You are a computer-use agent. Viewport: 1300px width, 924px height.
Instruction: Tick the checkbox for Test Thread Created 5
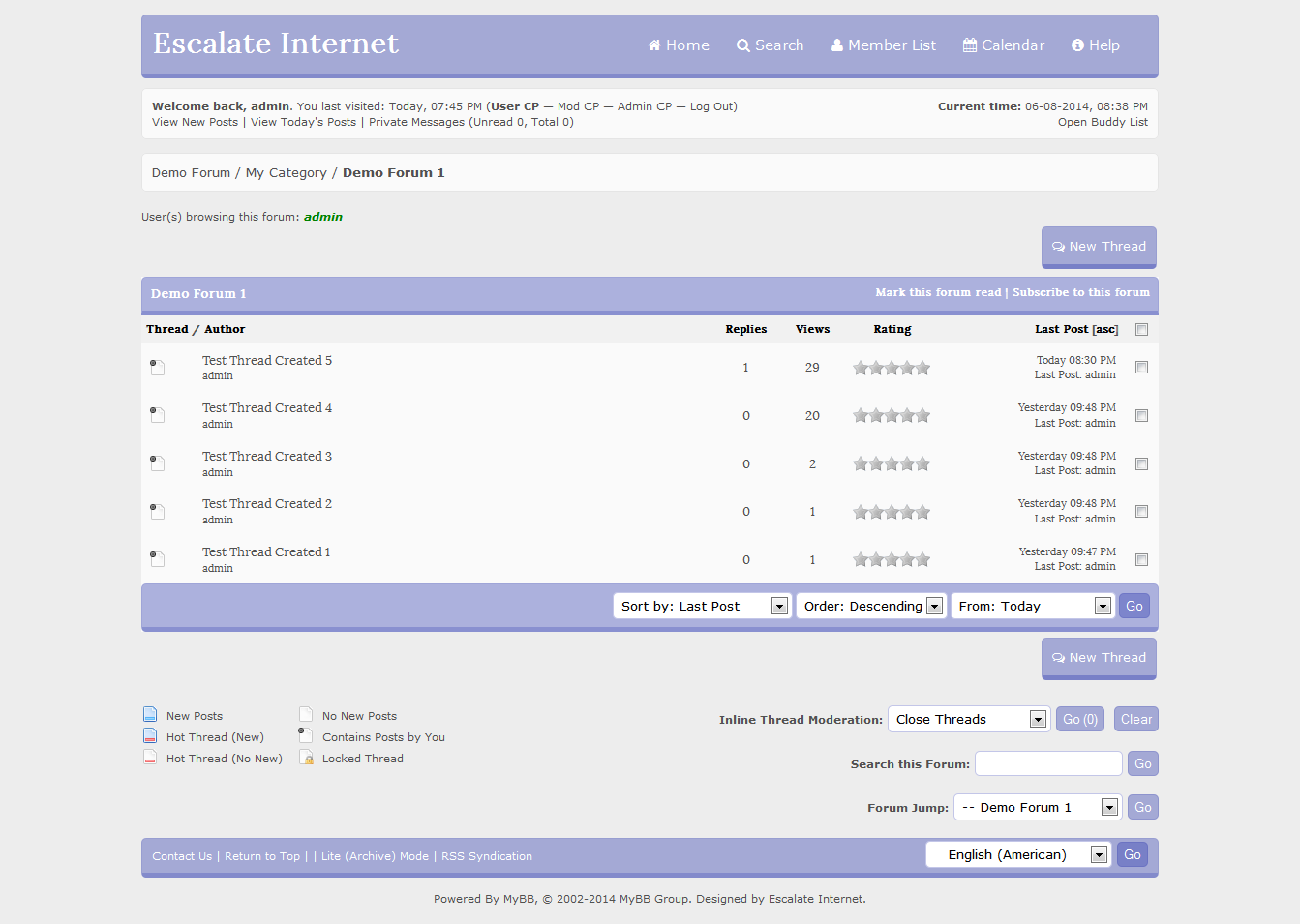(1141, 368)
